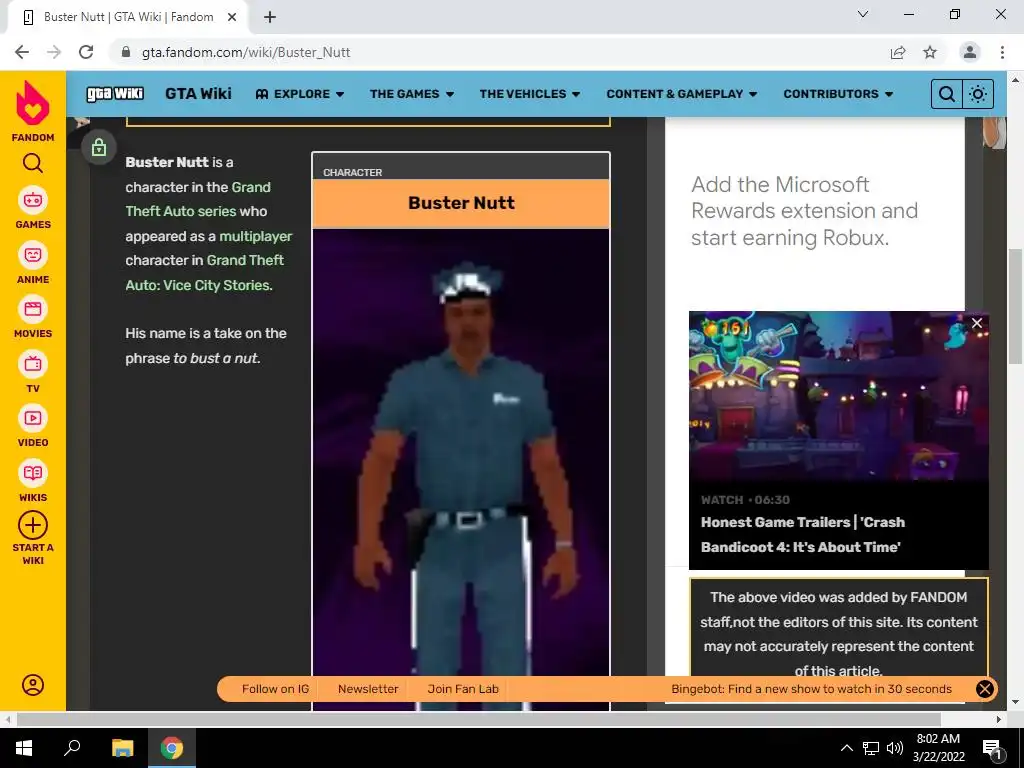Go back to the previous page
Screen dimensions: 1024x768
[x=22, y=52]
